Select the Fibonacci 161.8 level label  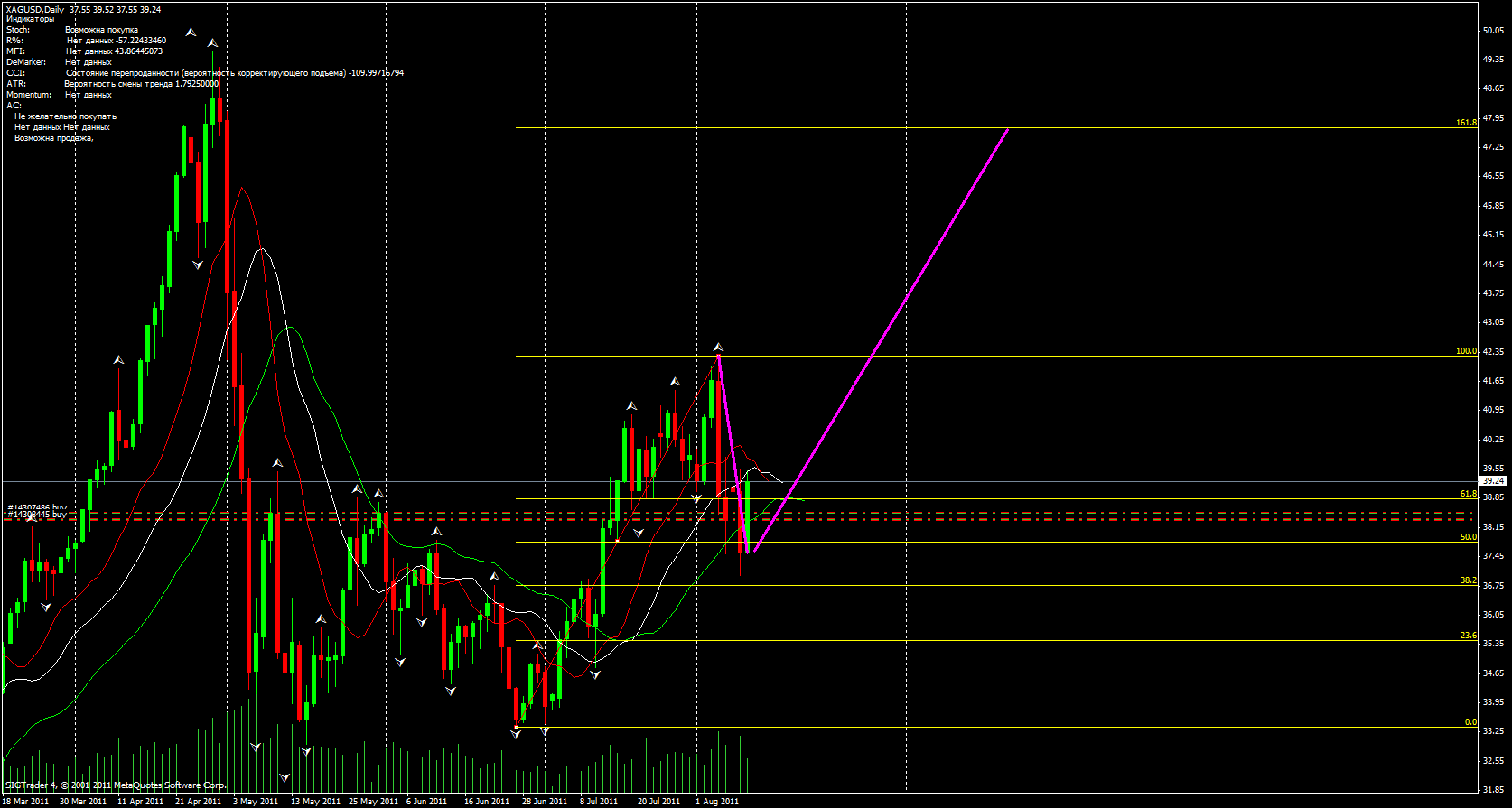(x=1466, y=123)
